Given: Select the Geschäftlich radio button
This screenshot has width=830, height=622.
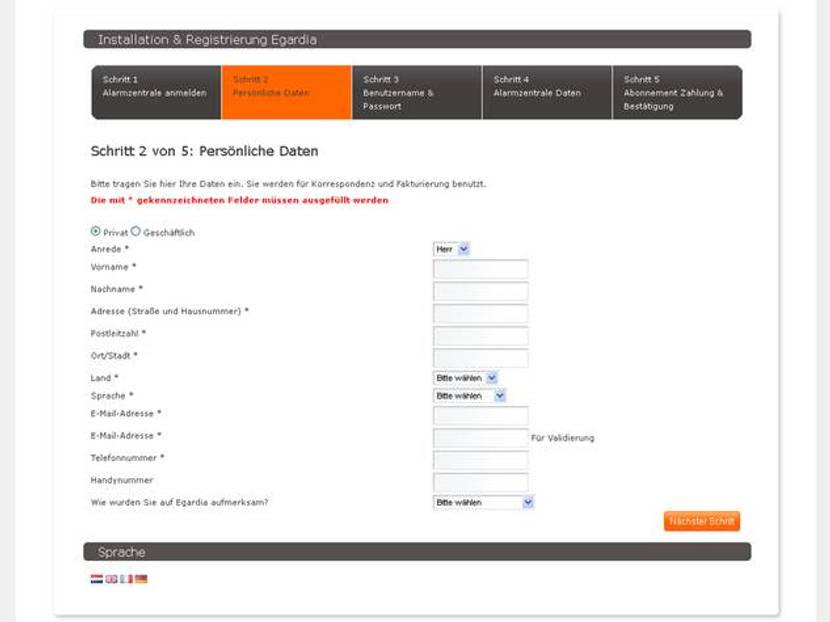Looking at the screenshot, I should click(136, 231).
